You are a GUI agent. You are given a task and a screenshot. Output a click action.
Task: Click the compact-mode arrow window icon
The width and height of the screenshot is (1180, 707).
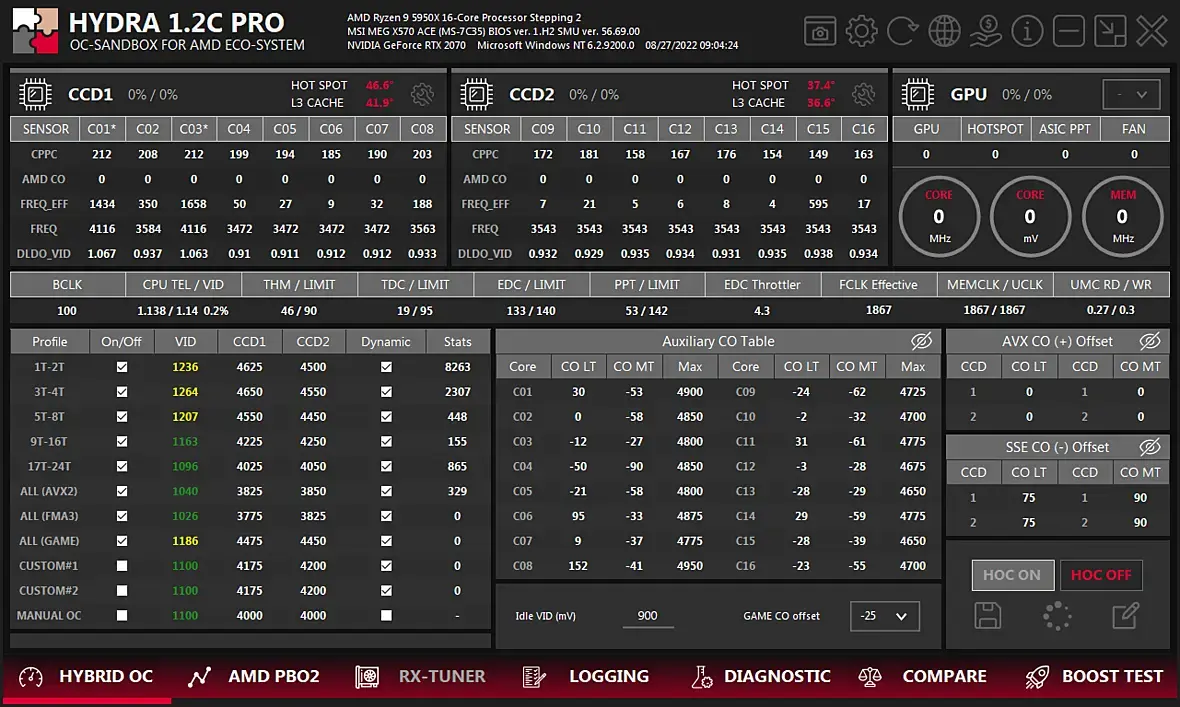tap(1110, 32)
